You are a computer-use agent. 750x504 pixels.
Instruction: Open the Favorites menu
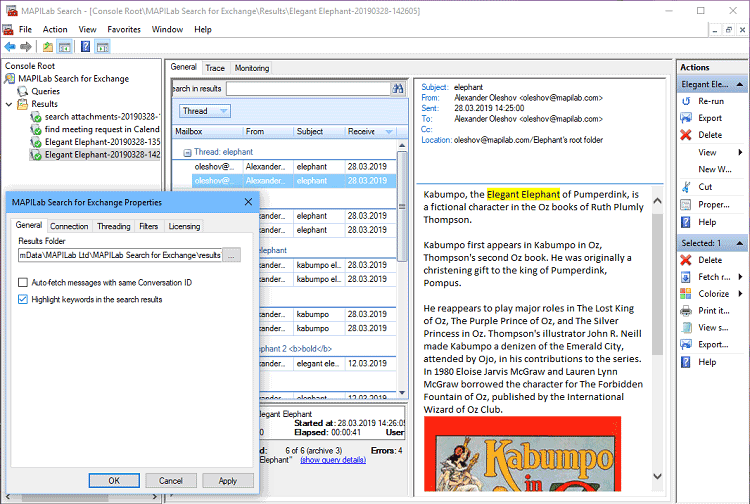coord(124,29)
